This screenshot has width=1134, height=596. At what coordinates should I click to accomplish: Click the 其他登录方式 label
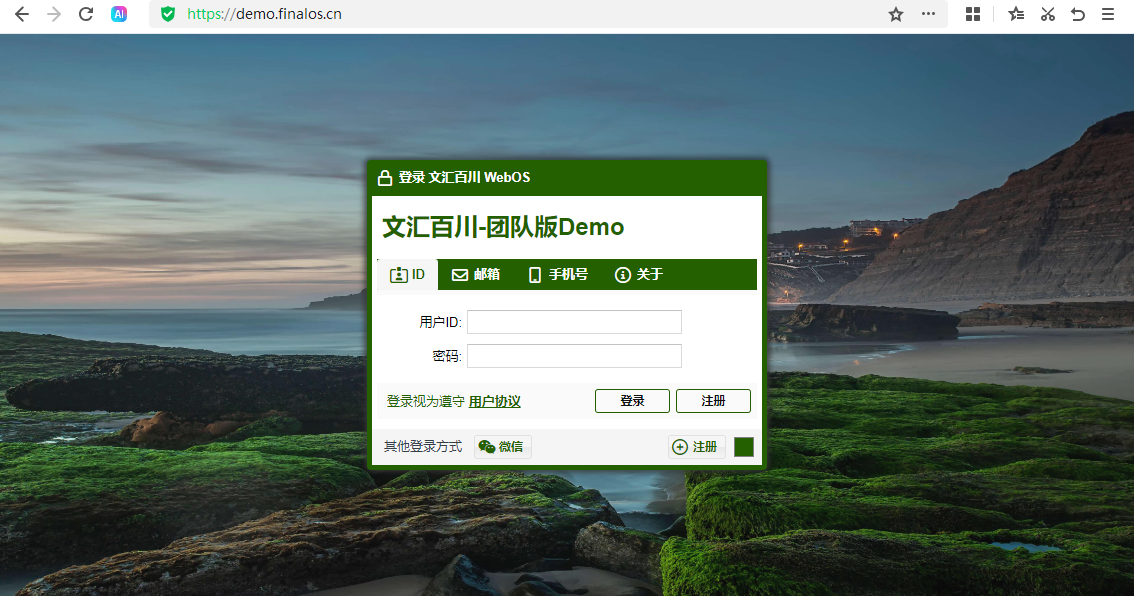tap(423, 447)
